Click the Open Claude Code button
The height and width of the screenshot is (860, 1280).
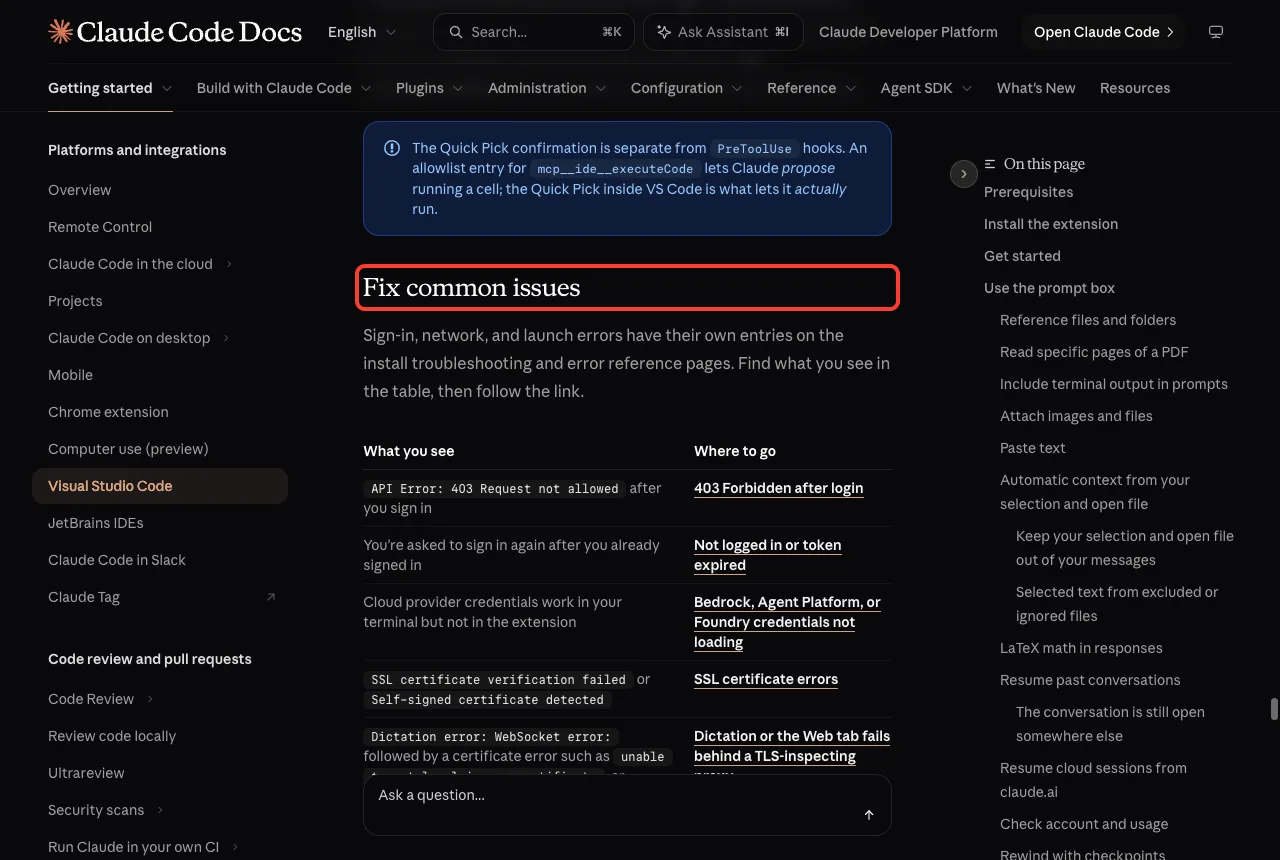1104,32
